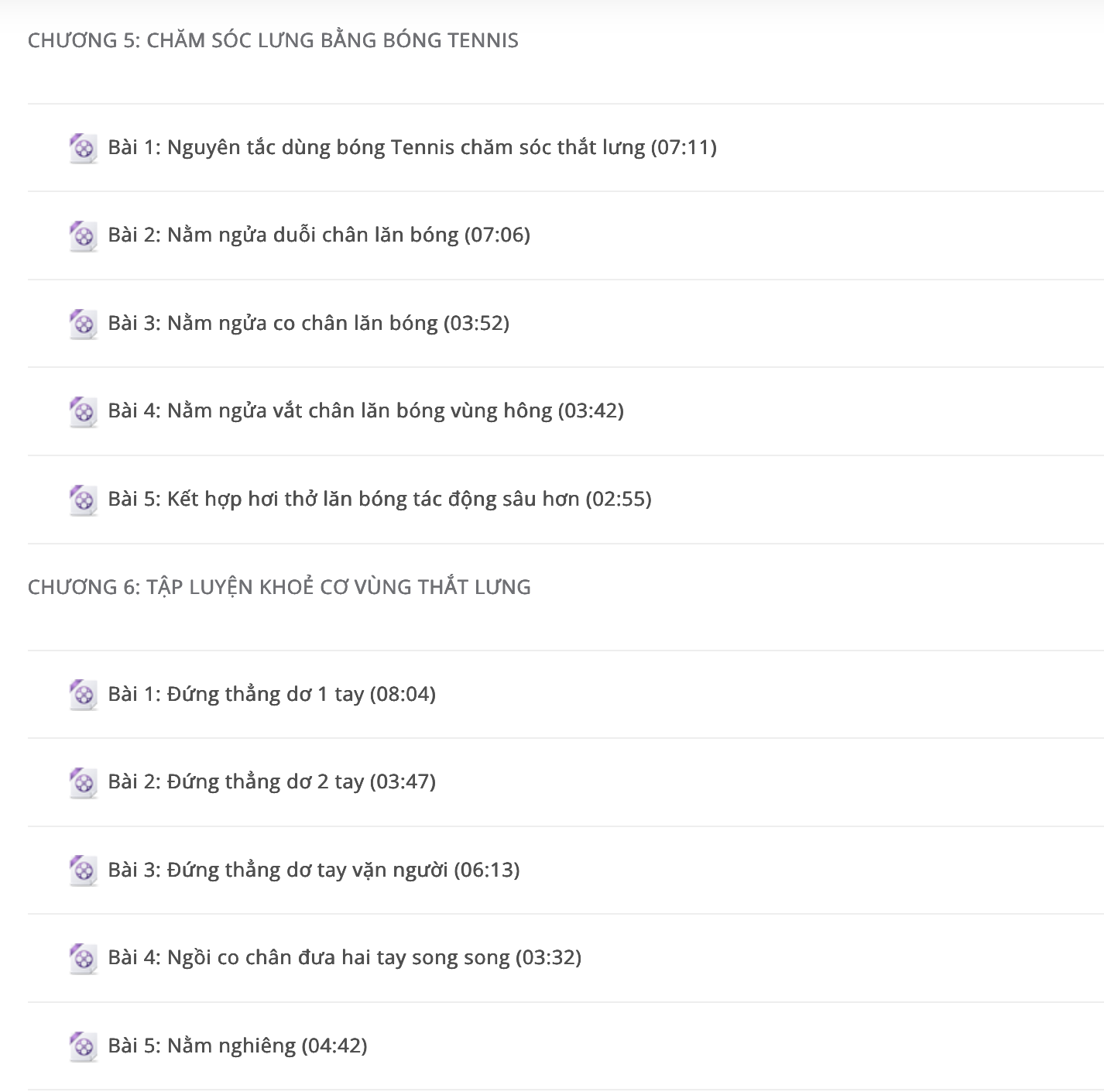
Task: Open lesson Nguyên tắc dùng bóng Tennis chăm sóc thắt lưng
Action: tap(412, 147)
